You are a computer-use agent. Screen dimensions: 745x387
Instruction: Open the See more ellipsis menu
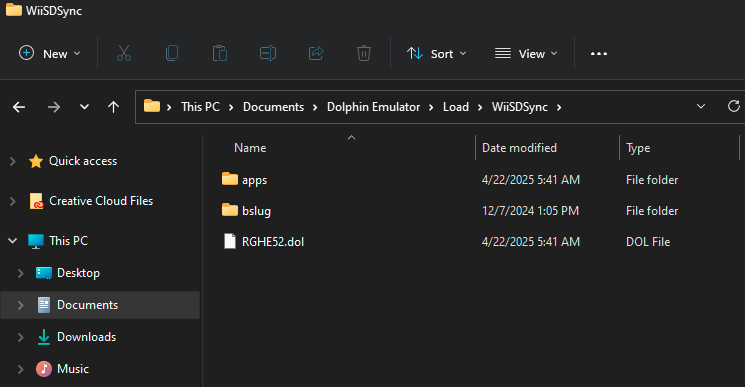599,54
